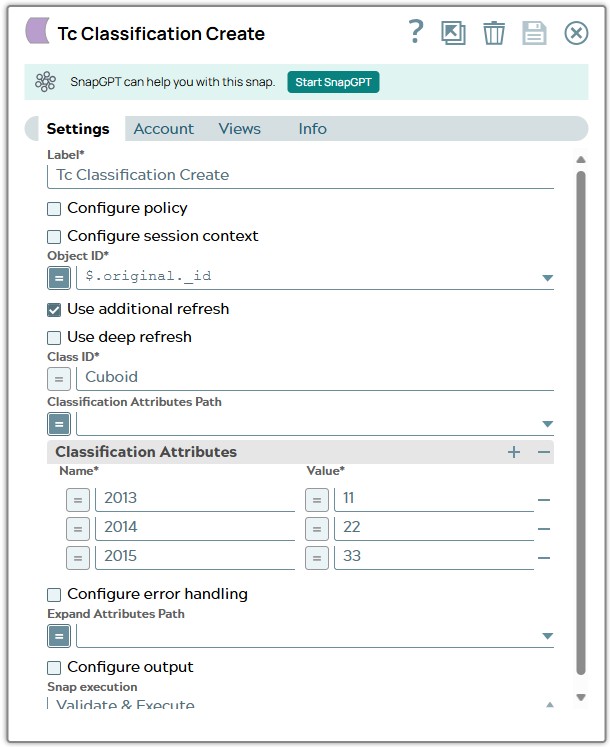Open Expand Attributes Path dropdown arrow
Image resolution: width=610 pixels, height=747 pixels.
pos(548,636)
